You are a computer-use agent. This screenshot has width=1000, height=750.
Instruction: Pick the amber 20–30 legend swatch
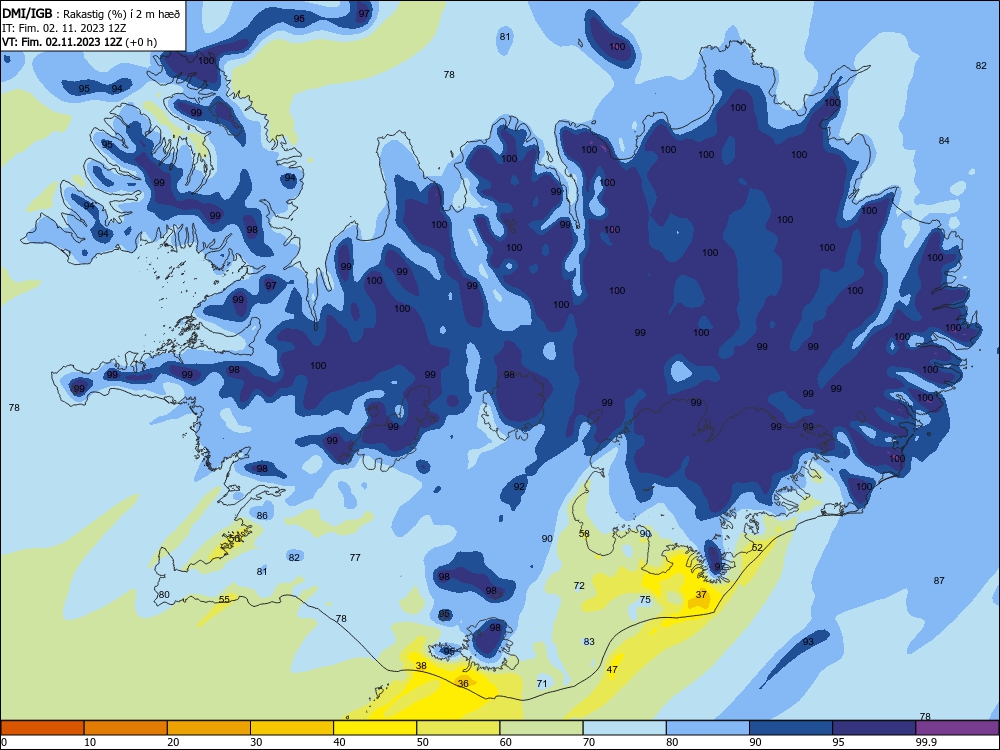(x=209, y=728)
